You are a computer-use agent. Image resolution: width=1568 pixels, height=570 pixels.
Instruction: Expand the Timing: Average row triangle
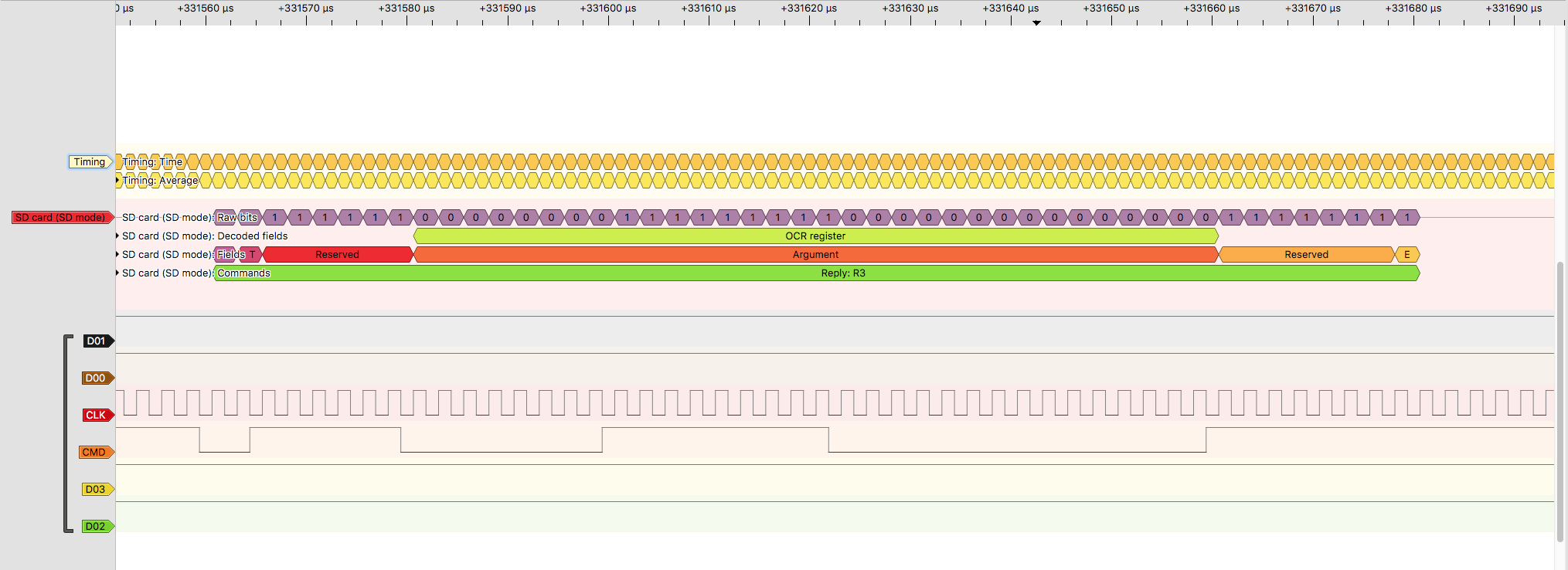point(118,180)
